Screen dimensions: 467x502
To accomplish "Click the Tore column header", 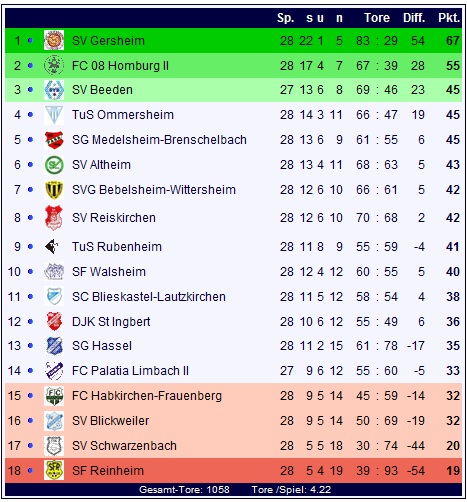I will click(x=377, y=18).
